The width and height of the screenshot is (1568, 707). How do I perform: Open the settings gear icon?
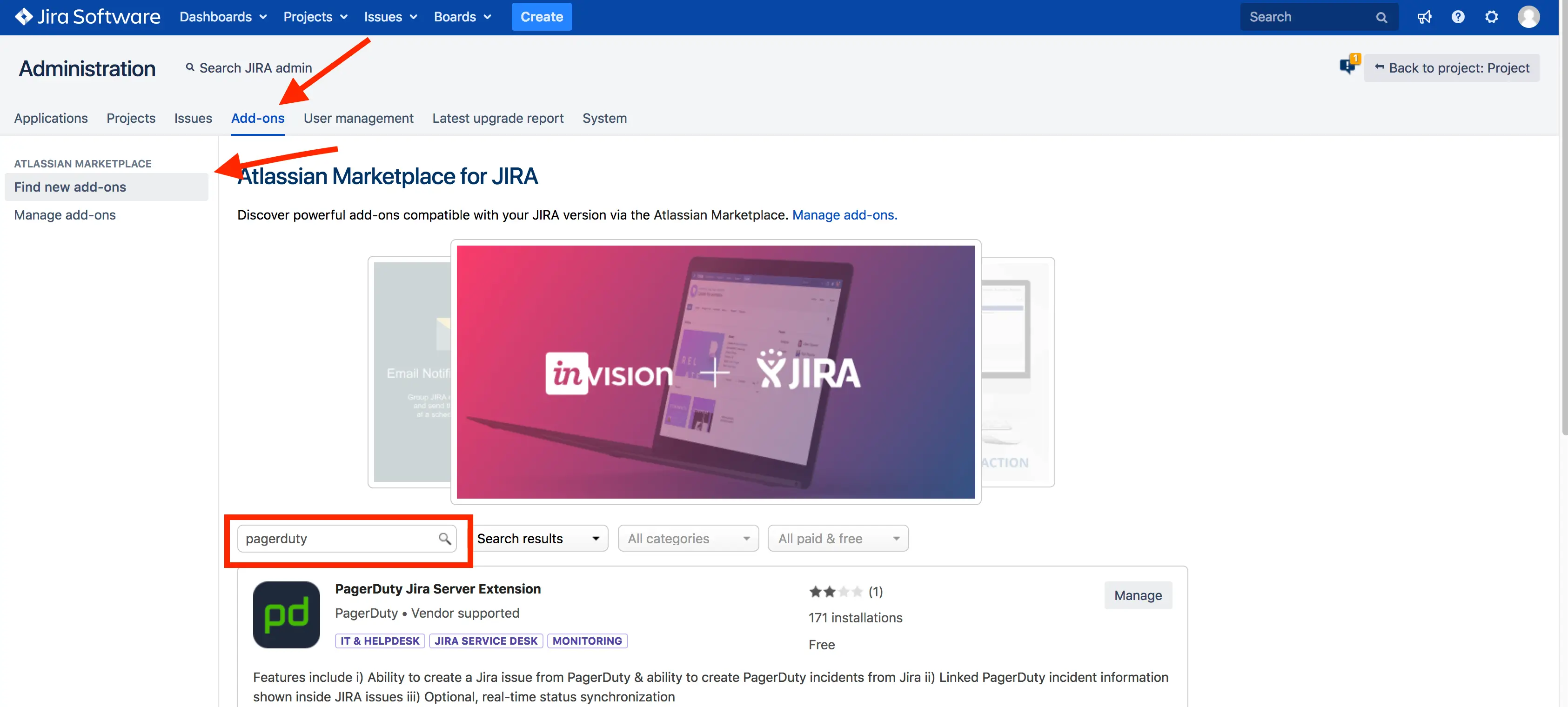point(1491,17)
